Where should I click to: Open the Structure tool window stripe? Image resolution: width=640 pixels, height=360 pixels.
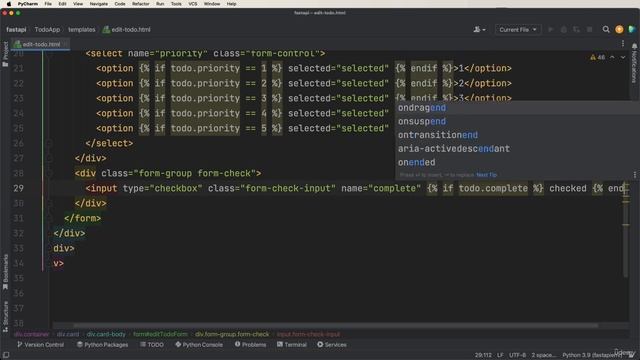coord(5,316)
